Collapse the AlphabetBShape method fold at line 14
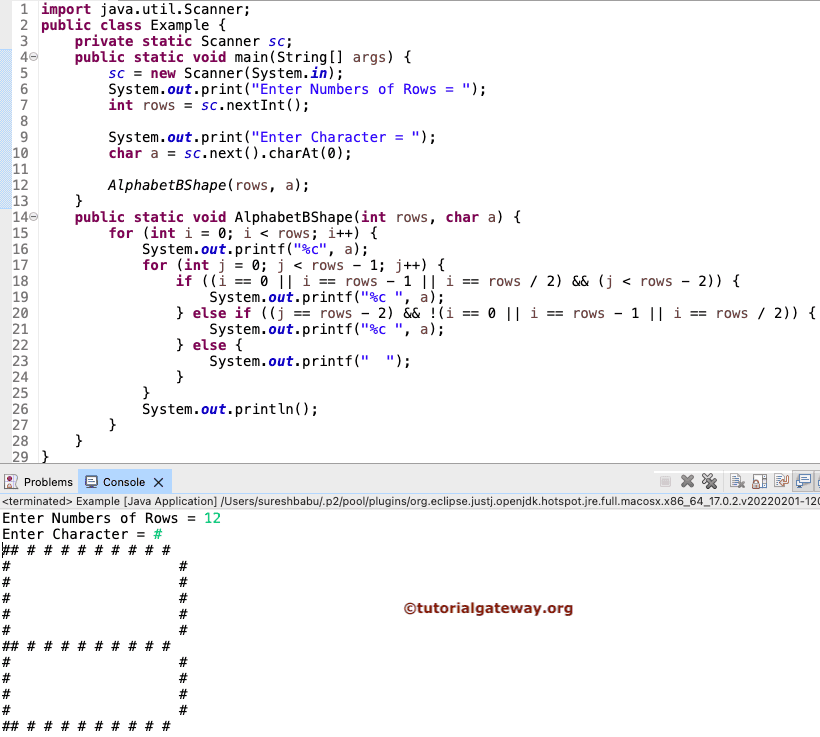This screenshot has height=737, width=820. [33, 217]
